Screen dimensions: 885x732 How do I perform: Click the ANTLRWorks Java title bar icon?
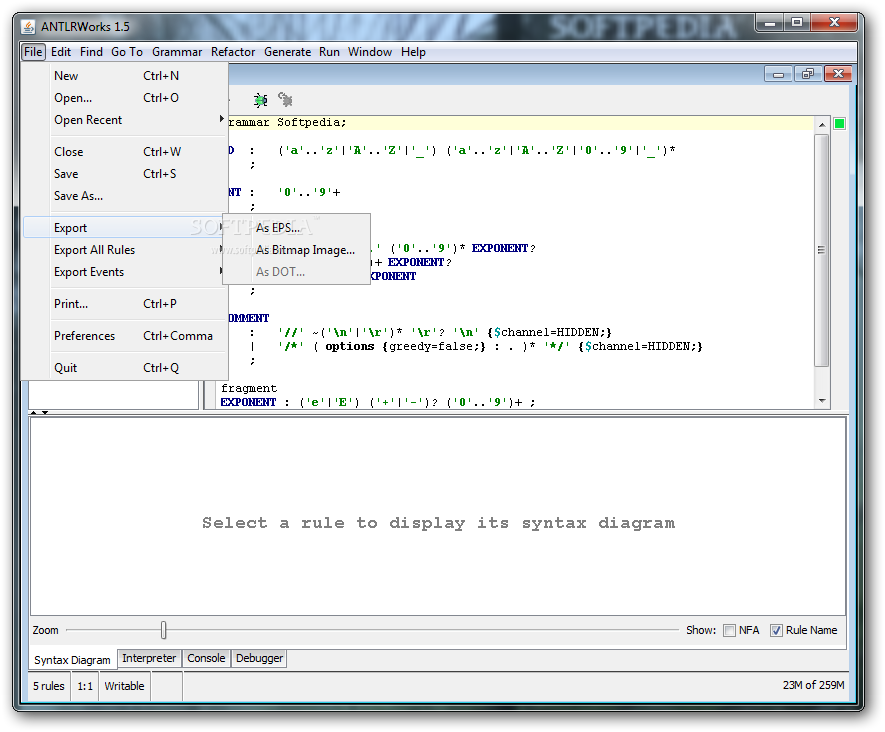tap(28, 27)
